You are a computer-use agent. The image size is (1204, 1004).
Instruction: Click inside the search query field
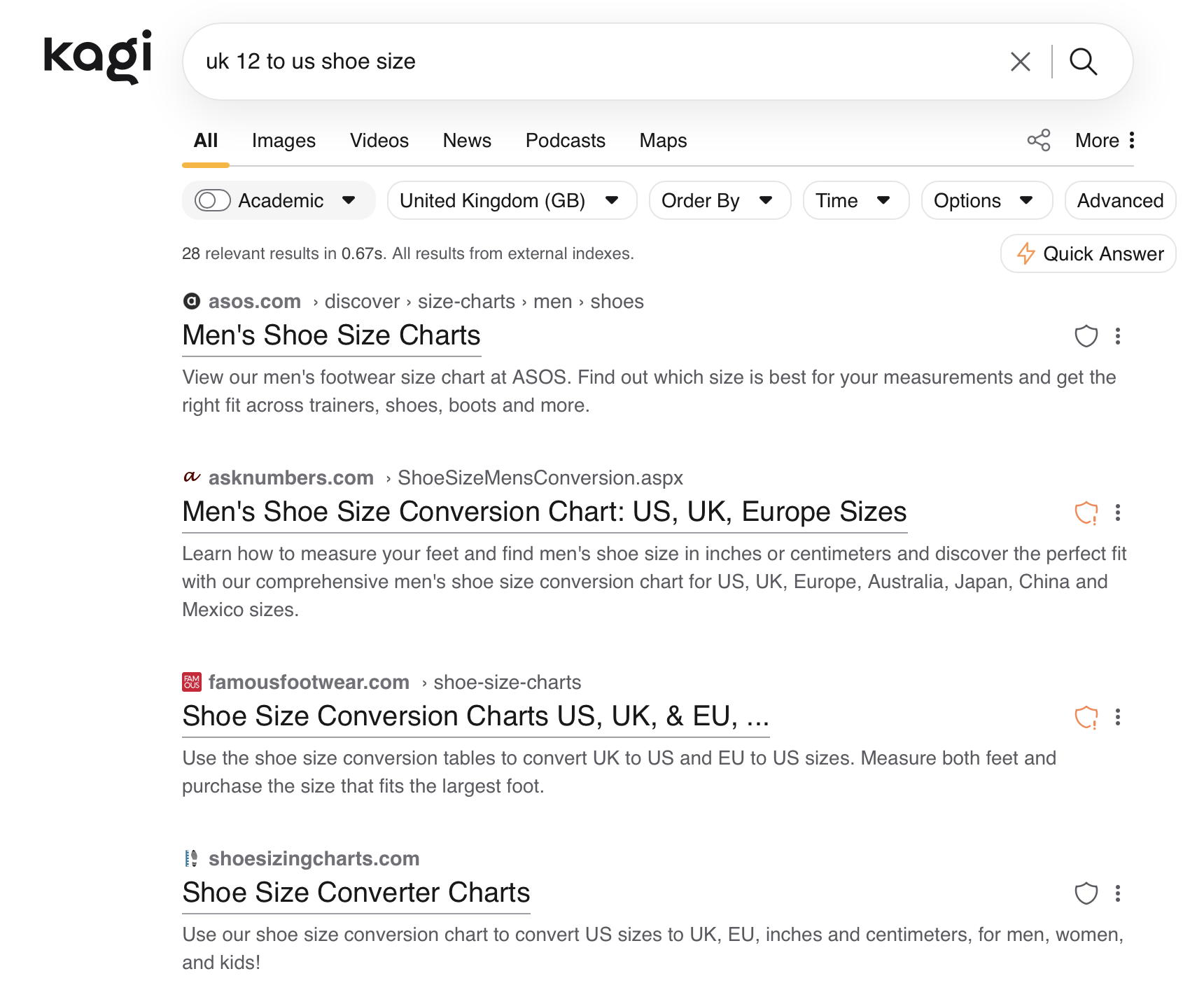click(595, 62)
